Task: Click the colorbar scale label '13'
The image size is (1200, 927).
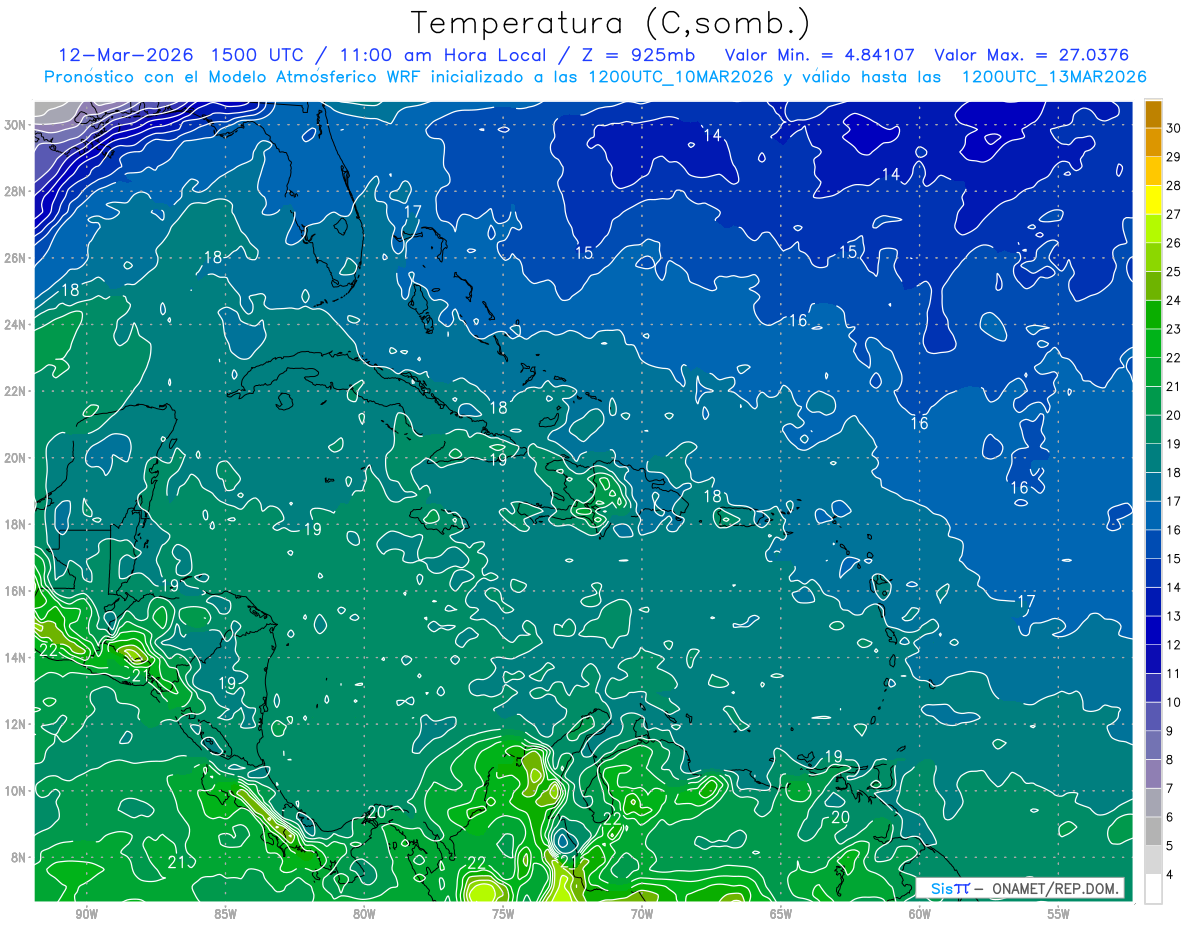Action: pyautogui.click(x=1173, y=616)
